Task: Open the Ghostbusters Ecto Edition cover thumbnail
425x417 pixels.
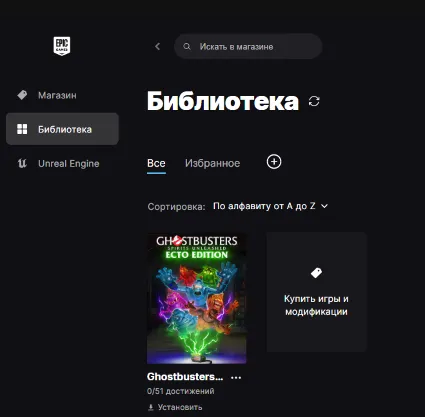Action: click(197, 298)
